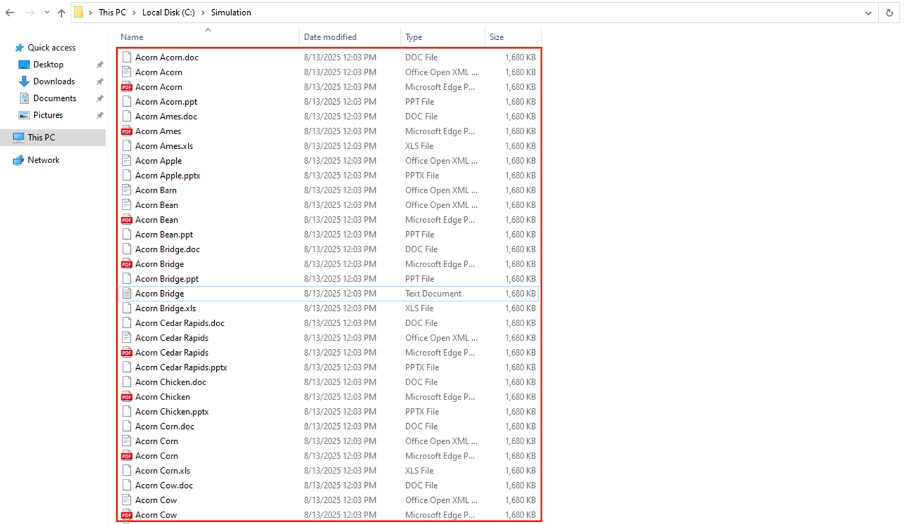Viewport: 904px width, 524px height.
Task: Select the Acorn Cedar Rapids.pptx file
Action: 181,367
